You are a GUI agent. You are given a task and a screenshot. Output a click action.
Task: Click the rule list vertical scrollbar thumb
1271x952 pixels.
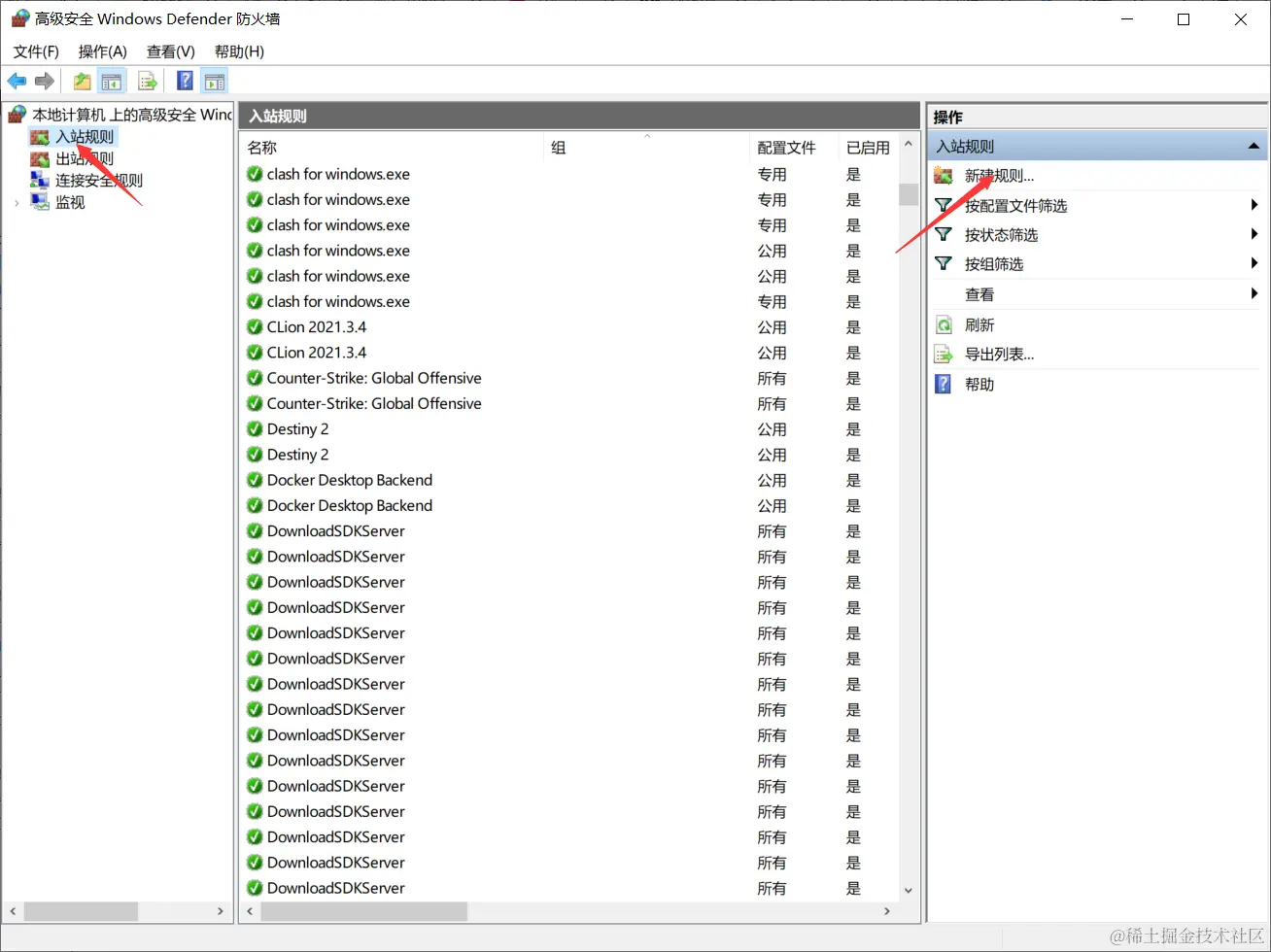909,193
